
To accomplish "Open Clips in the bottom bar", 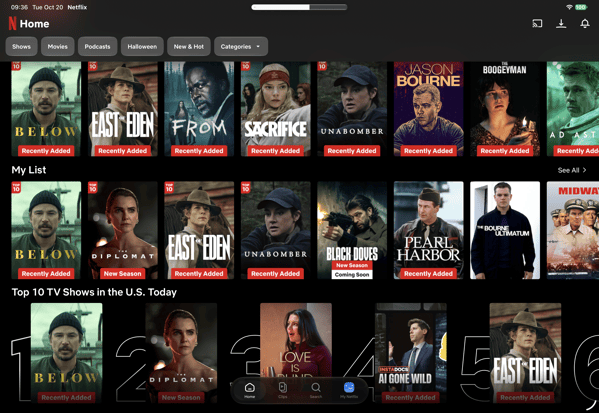I will (283, 390).
